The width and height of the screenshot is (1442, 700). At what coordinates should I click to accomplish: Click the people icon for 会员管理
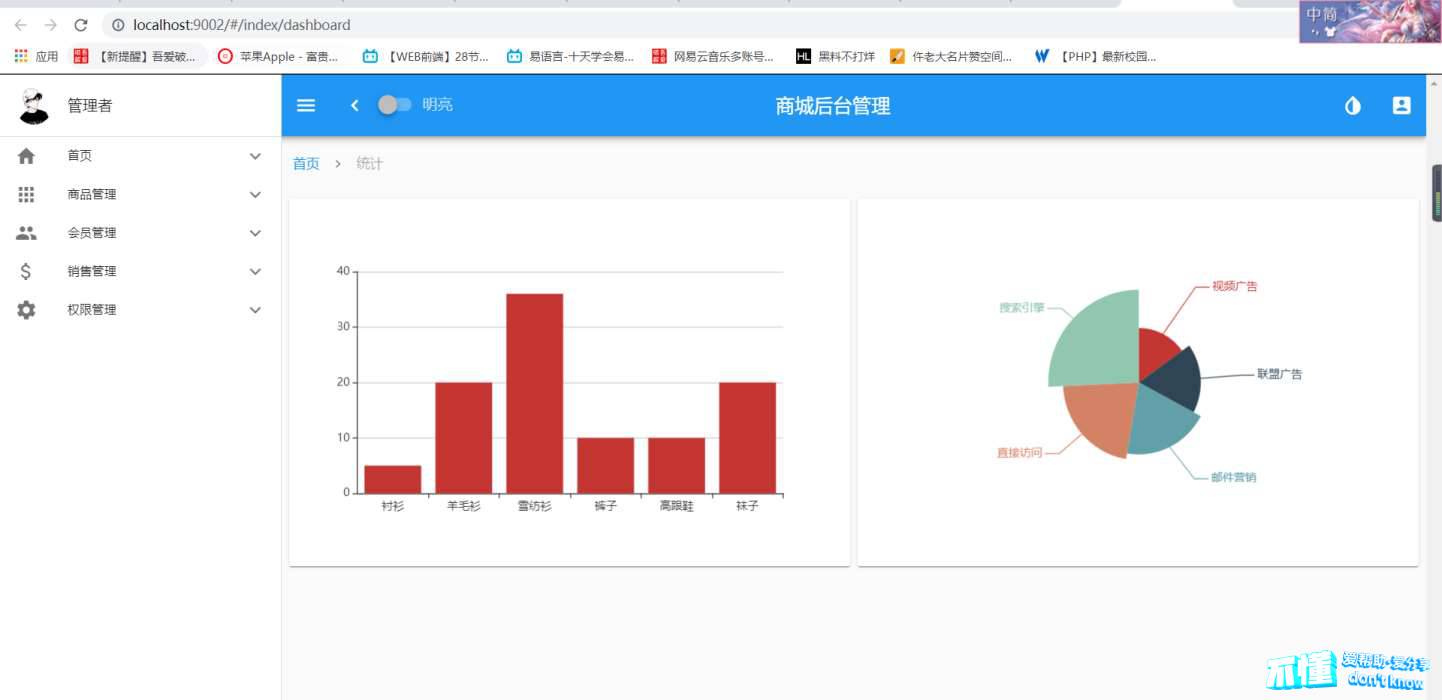[x=26, y=233]
